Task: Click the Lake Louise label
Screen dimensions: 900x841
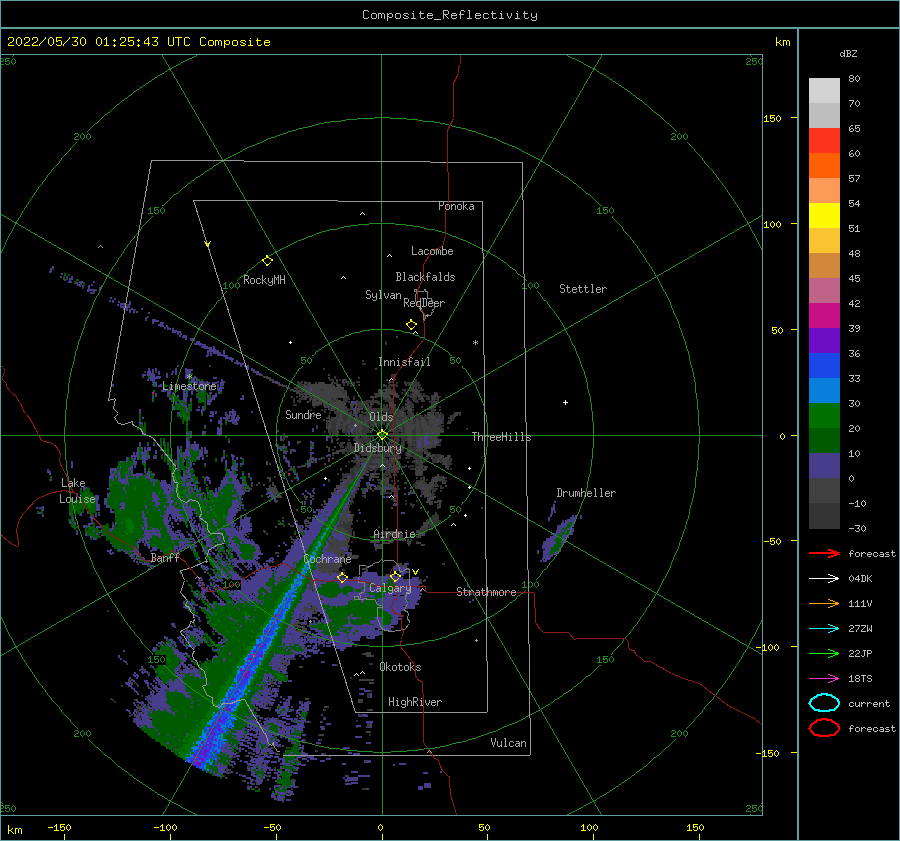Action: coord(77,491)
